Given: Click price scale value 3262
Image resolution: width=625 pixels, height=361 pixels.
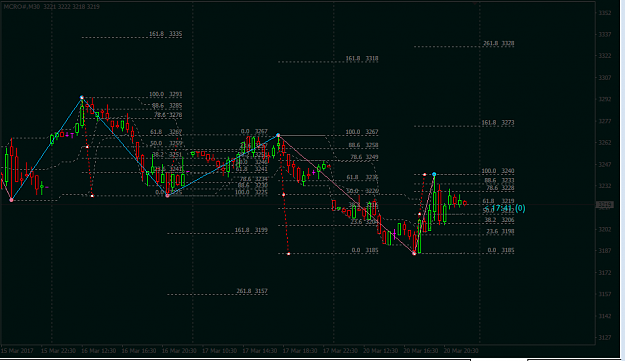Looking at the screenshot, I should (605, 143).
